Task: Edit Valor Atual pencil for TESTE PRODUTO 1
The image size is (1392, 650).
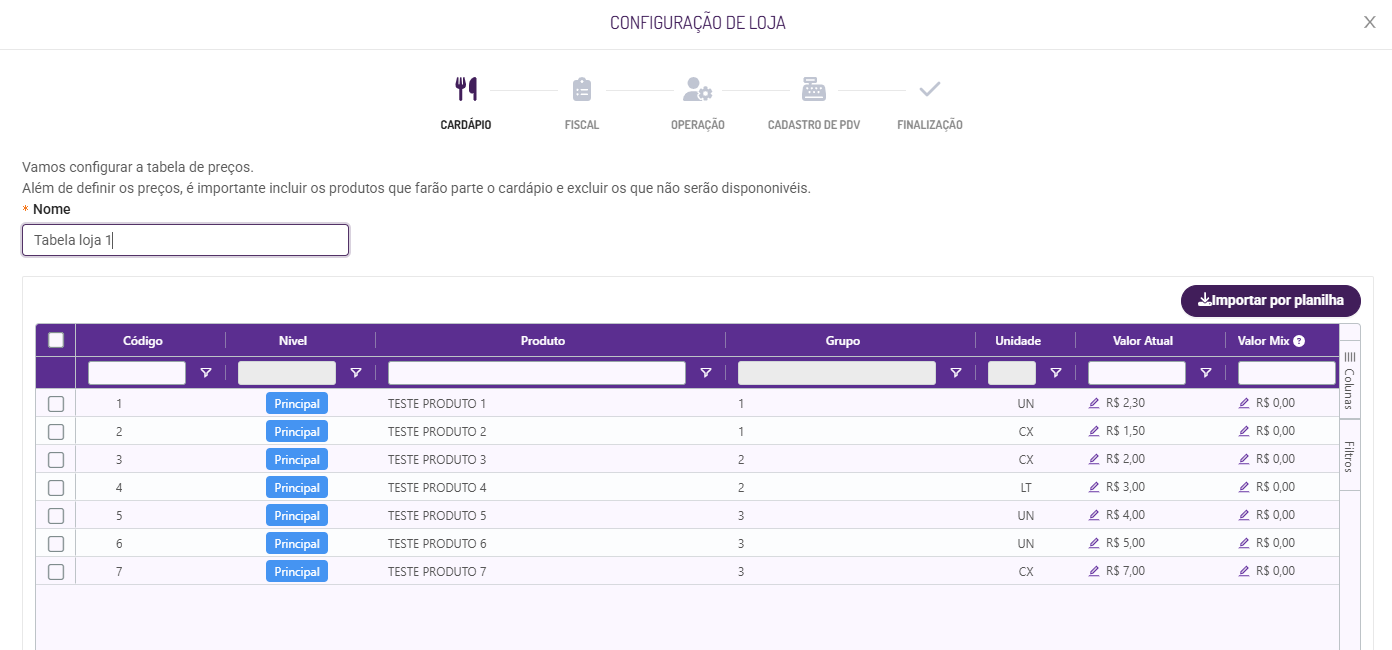Action: pyautogui.click(x=1093, y=403)
